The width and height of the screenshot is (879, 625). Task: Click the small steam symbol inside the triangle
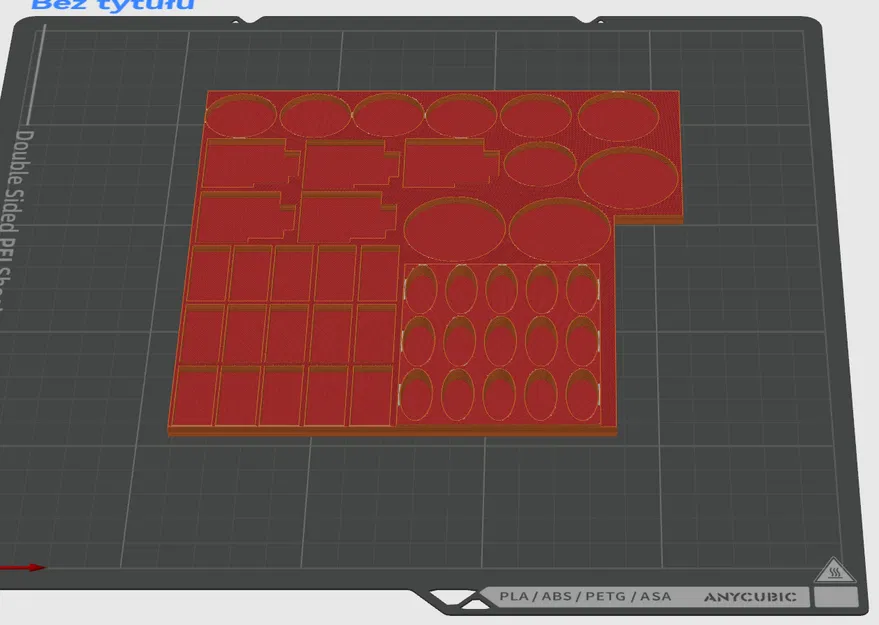click(833, 572)
